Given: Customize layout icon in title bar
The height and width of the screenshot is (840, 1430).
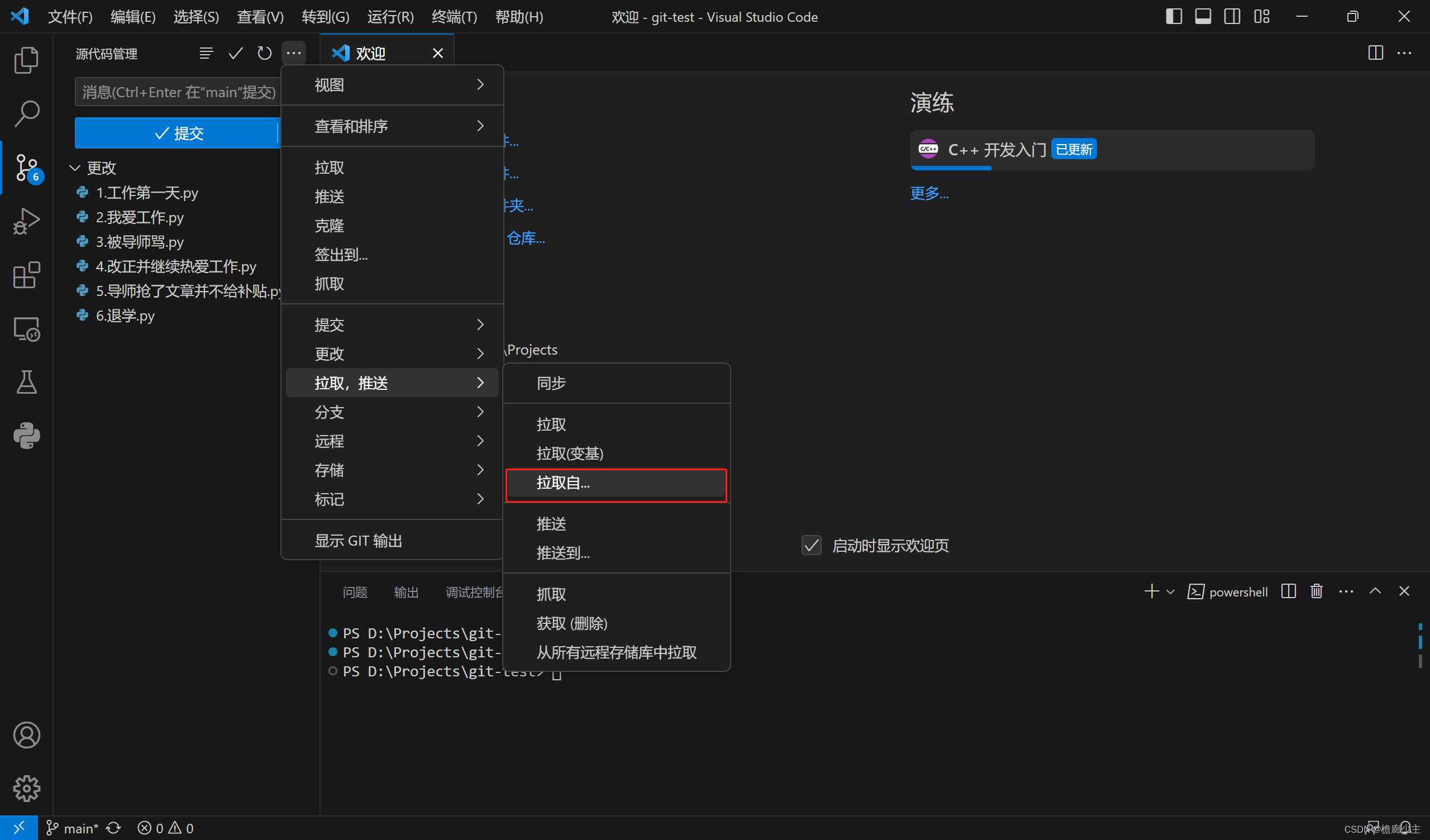Looking at the screenshot, I should [x=1261, y=16].
